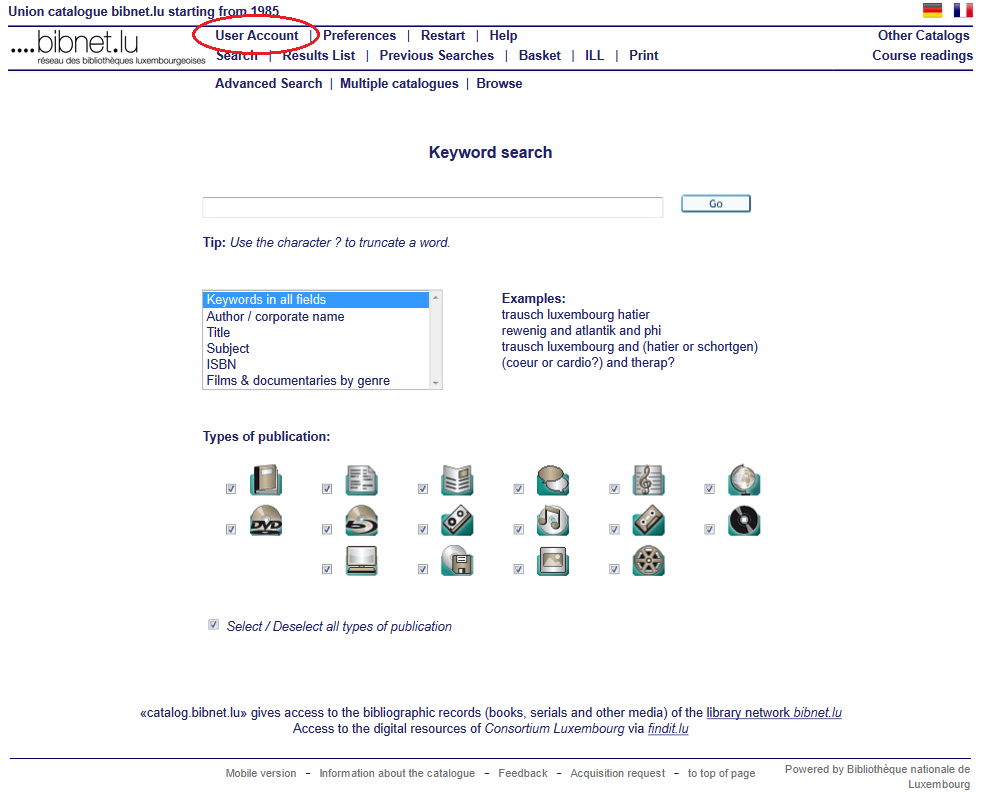Uncheck the article document checkbox
The width and height of the screenshot is (981, 792).
327,489
